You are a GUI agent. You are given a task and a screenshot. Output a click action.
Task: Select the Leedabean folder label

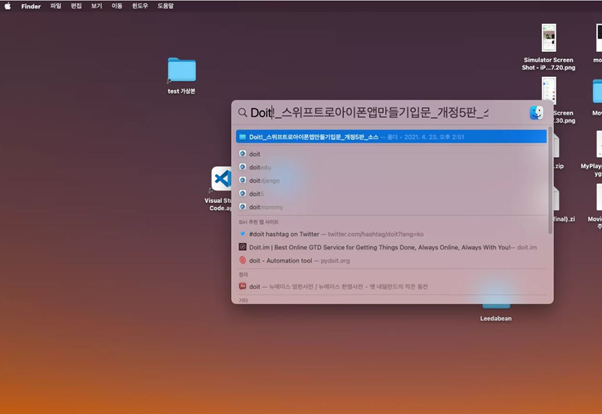click(x=496, y=318)
